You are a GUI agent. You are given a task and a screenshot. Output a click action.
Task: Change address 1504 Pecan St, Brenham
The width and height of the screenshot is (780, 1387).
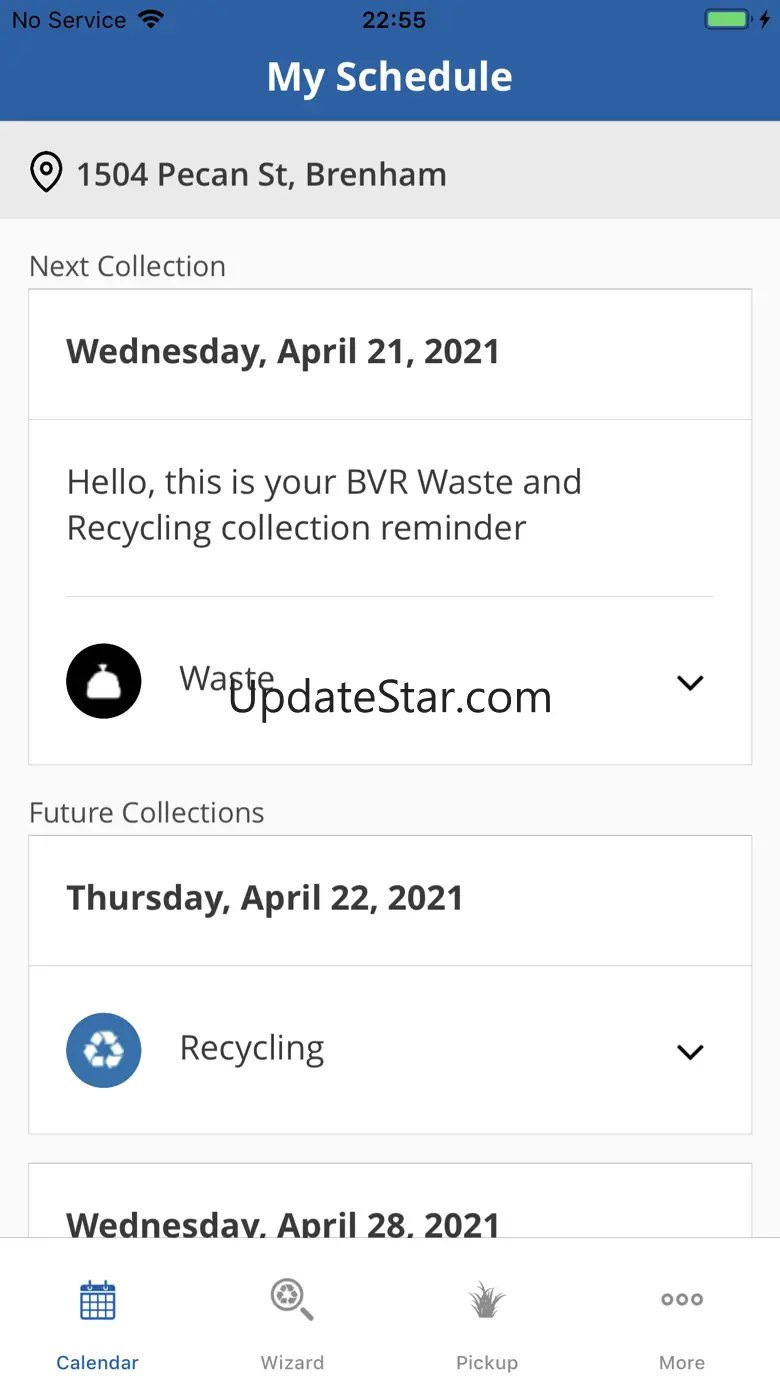point(262,174)
